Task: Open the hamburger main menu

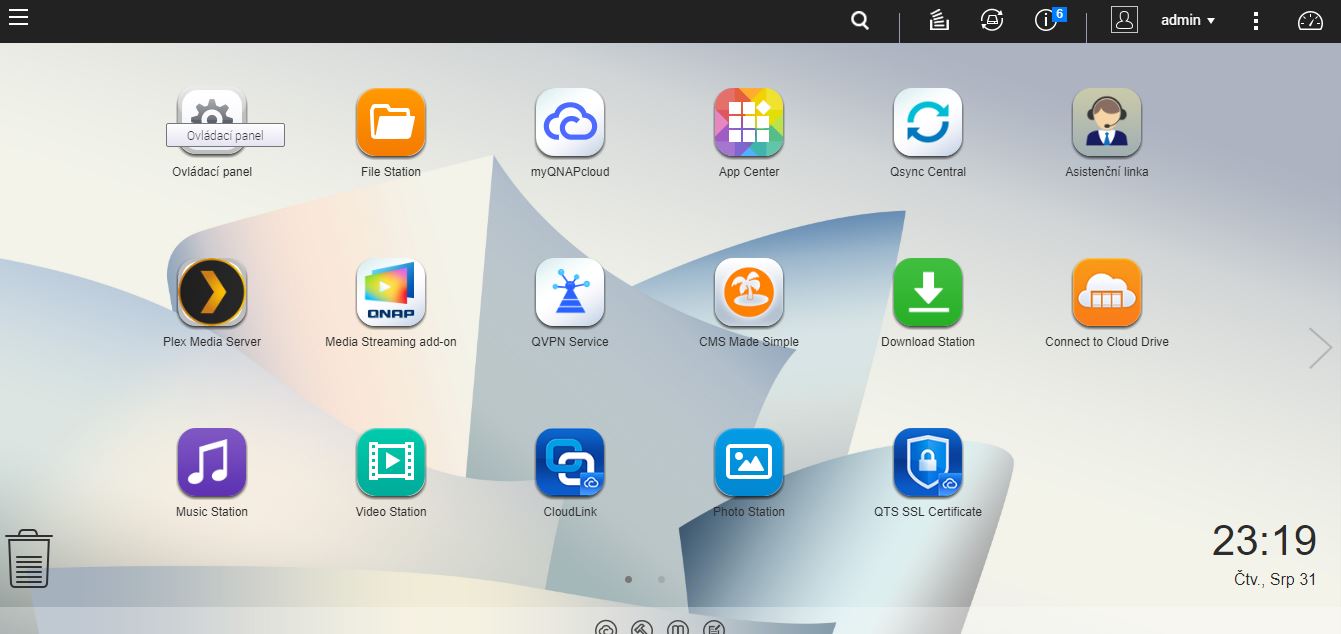Action: point(18,16)
